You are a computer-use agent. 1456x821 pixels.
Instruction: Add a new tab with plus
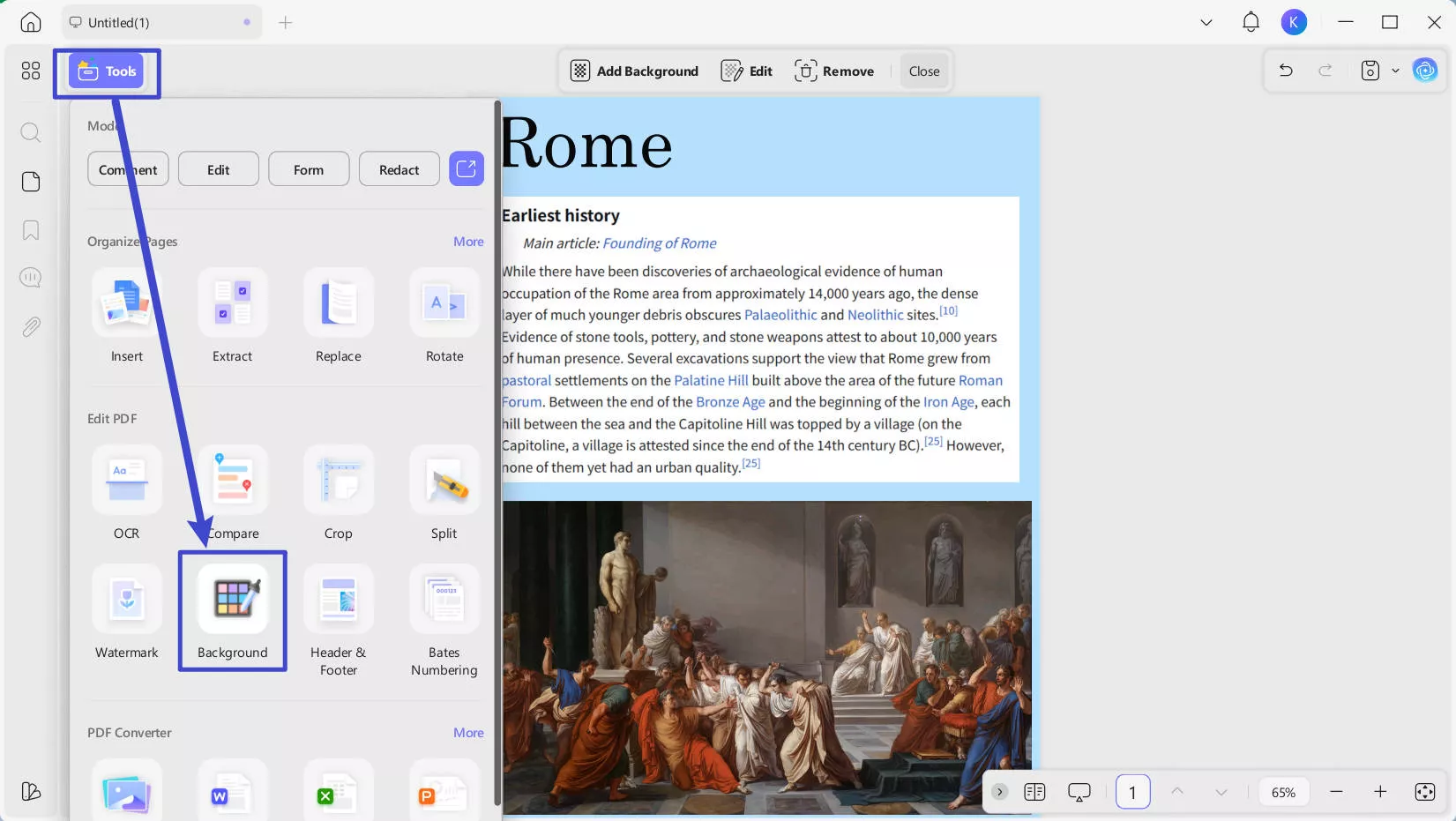[x=285, y=22]
